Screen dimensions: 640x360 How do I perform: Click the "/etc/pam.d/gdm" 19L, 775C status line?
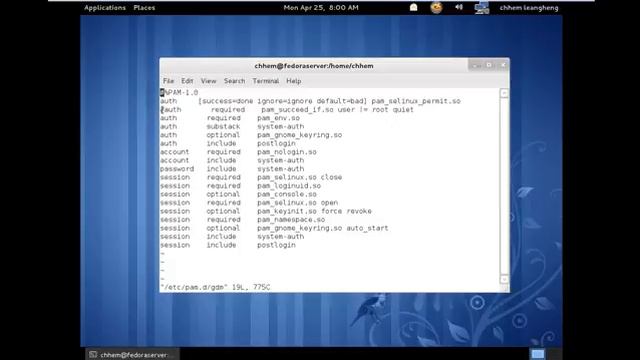click(x=215, y=287)
